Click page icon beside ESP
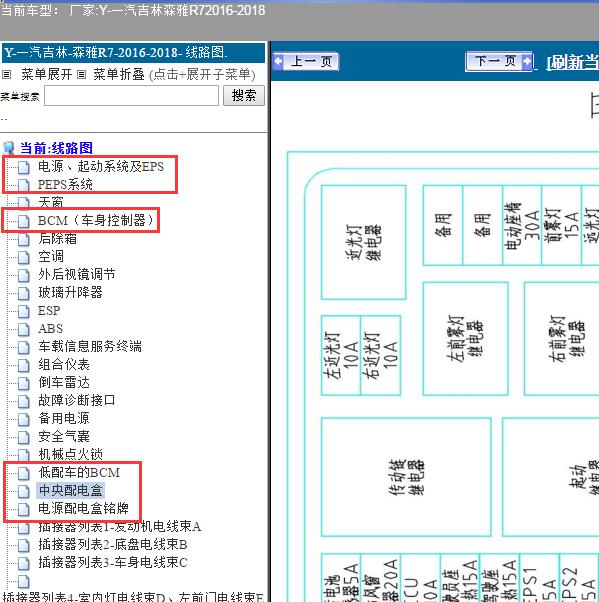 pyautogui.click(x=23, y=311)
